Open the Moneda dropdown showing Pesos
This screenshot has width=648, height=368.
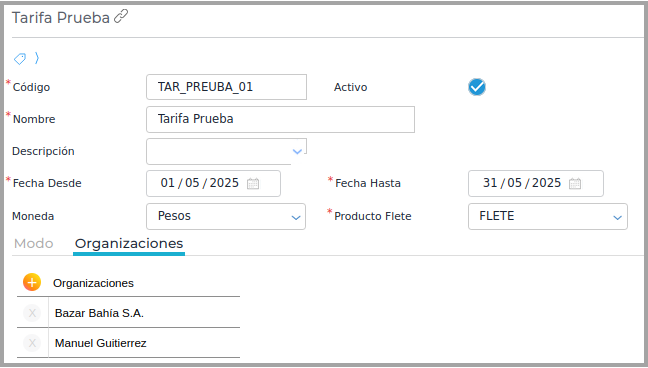click(226, 216)
